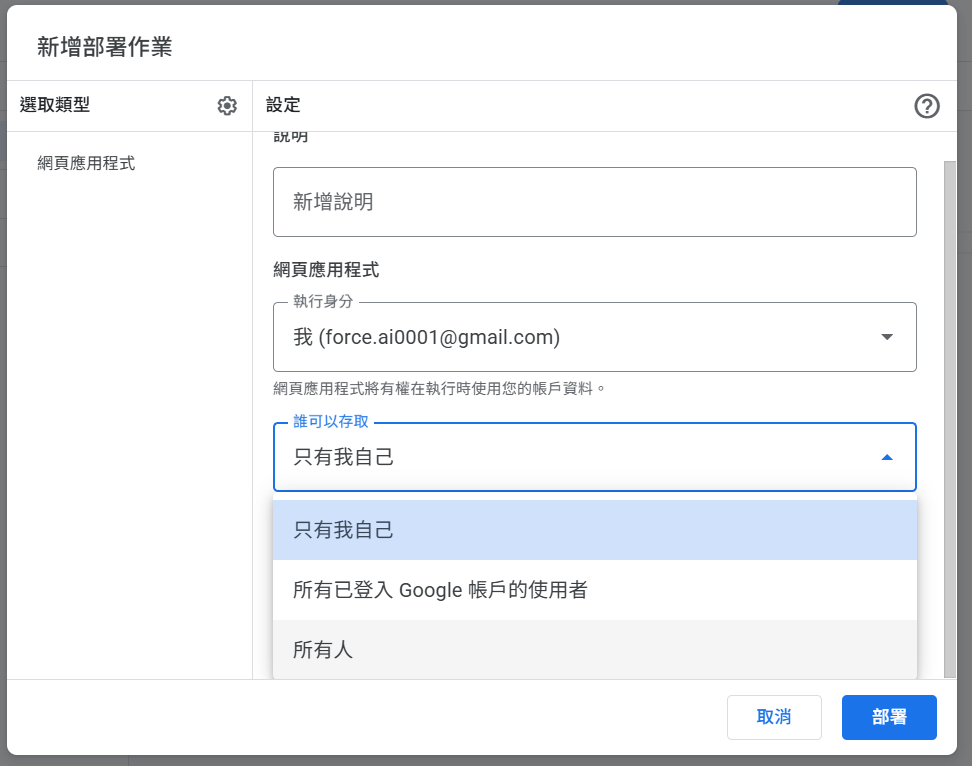Click the 取消 button
This screenshot has width=972, height=766.
click(x=774, y=717)
